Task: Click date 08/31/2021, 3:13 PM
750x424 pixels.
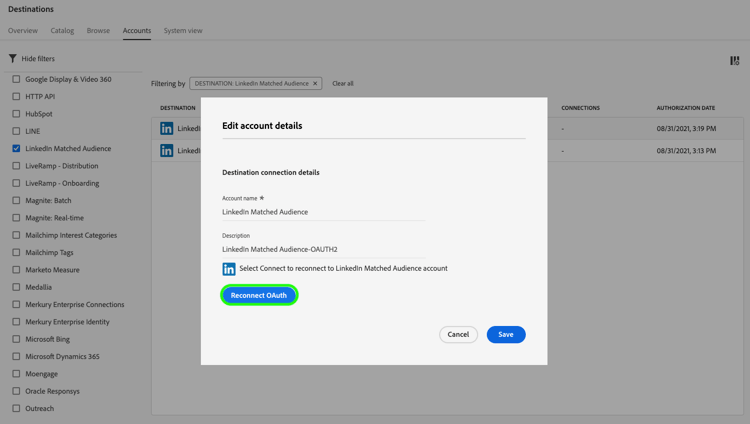Action: click(x=686, y=151)
